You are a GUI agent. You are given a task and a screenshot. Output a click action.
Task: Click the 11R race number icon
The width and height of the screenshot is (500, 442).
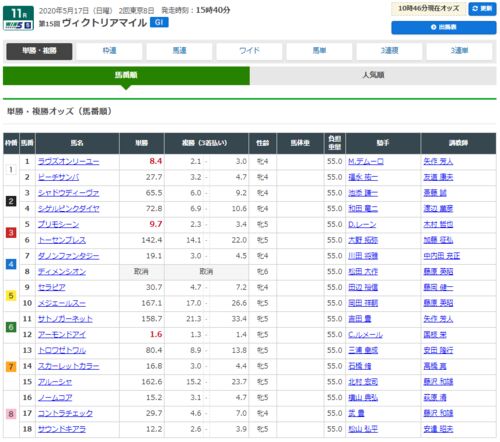[18, 14]
